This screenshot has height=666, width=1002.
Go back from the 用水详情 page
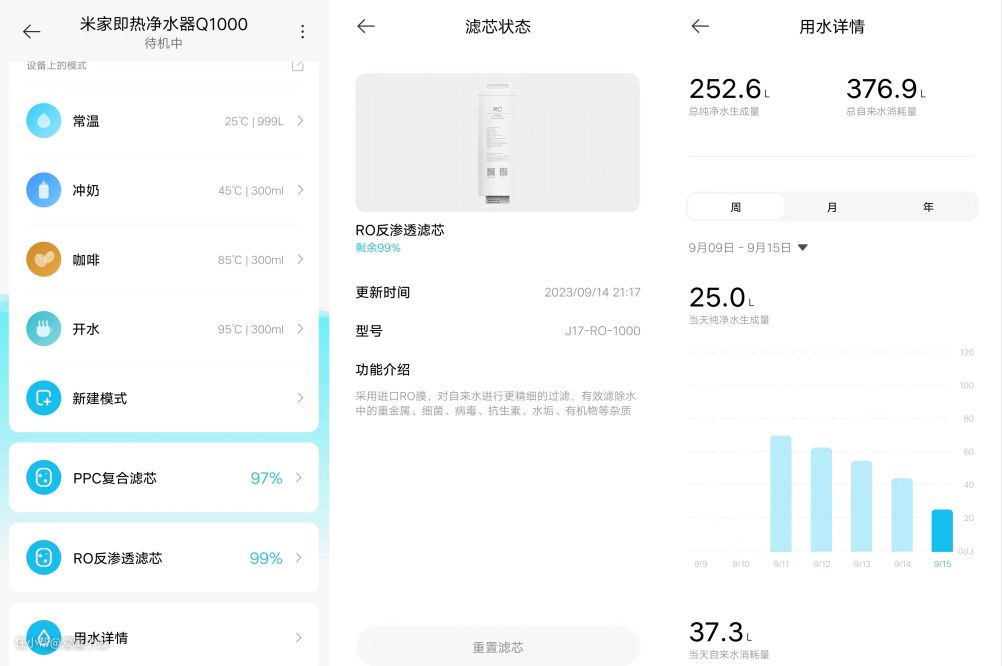click(x=700, y=27)
